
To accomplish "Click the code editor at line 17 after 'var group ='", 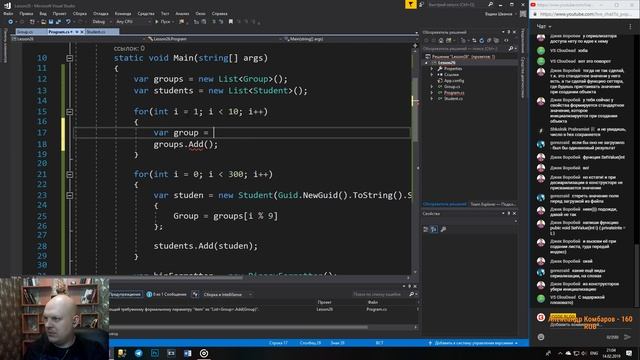I will tap(214, 133).
